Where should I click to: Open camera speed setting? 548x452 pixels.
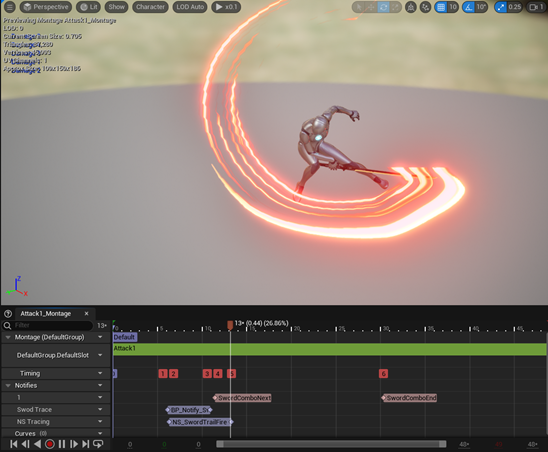[x=537, y=7]
